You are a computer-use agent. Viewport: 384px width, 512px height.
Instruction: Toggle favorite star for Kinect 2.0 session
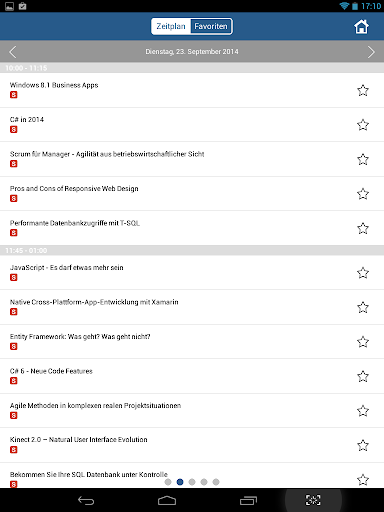pos(363,445)
